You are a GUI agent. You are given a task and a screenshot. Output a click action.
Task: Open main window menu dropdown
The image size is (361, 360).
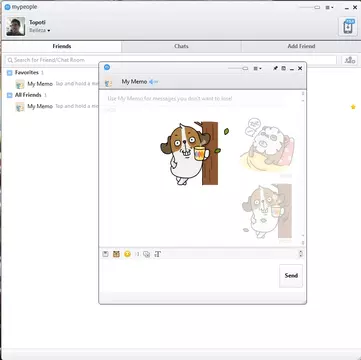tap(329, 7)
